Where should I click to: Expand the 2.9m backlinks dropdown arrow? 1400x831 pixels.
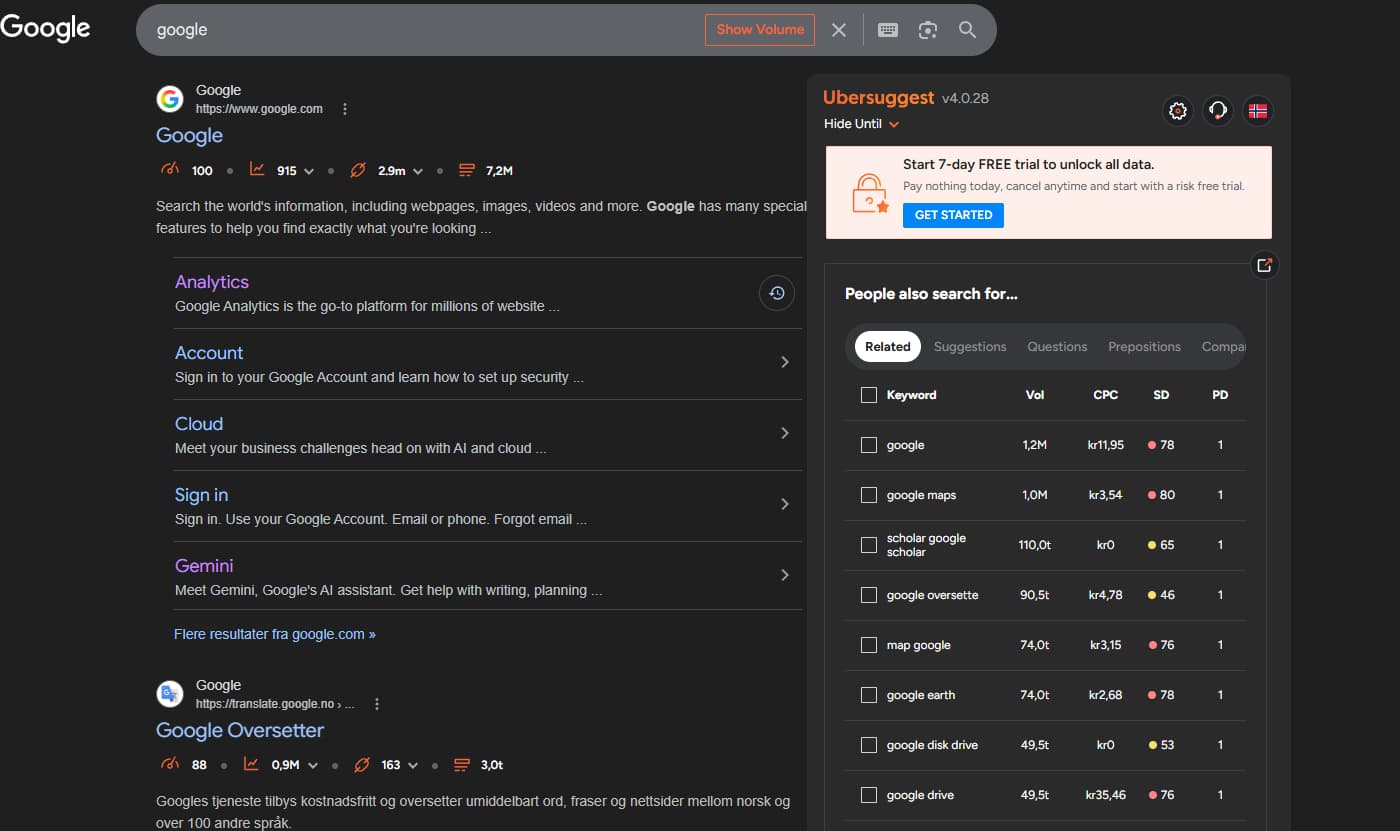(x=417, y=171)
